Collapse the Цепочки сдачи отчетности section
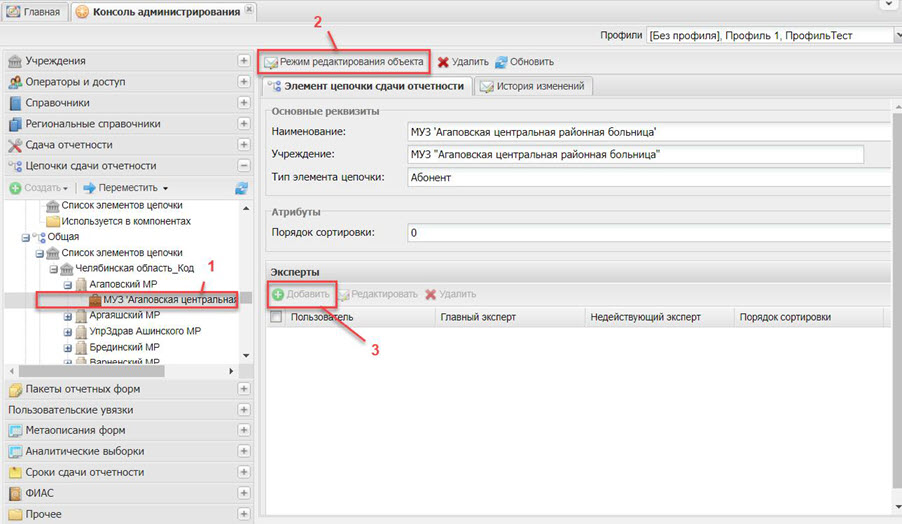The image size is (902, 524). click(x=243, y=166)
